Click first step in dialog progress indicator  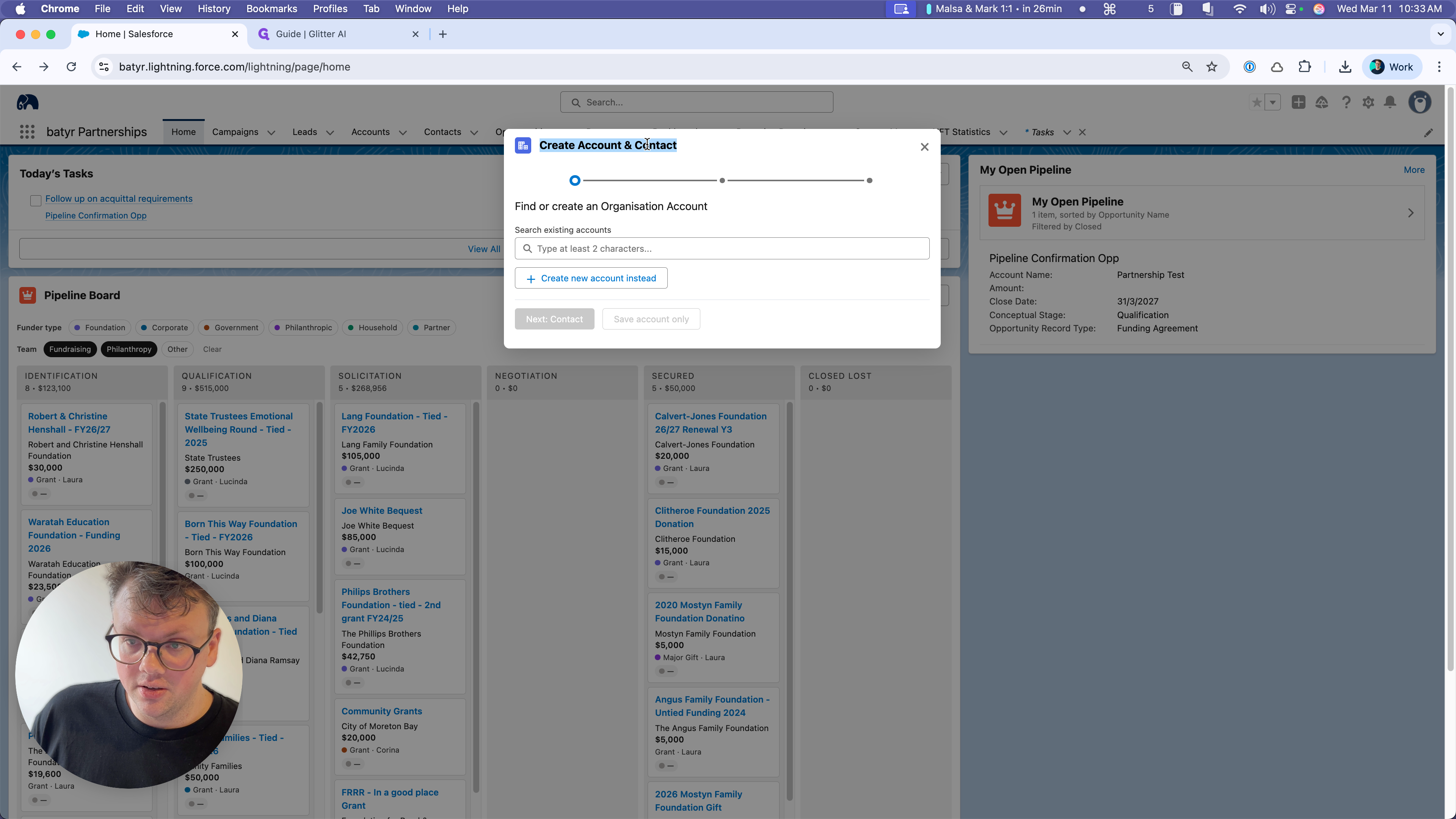[574, 180]
